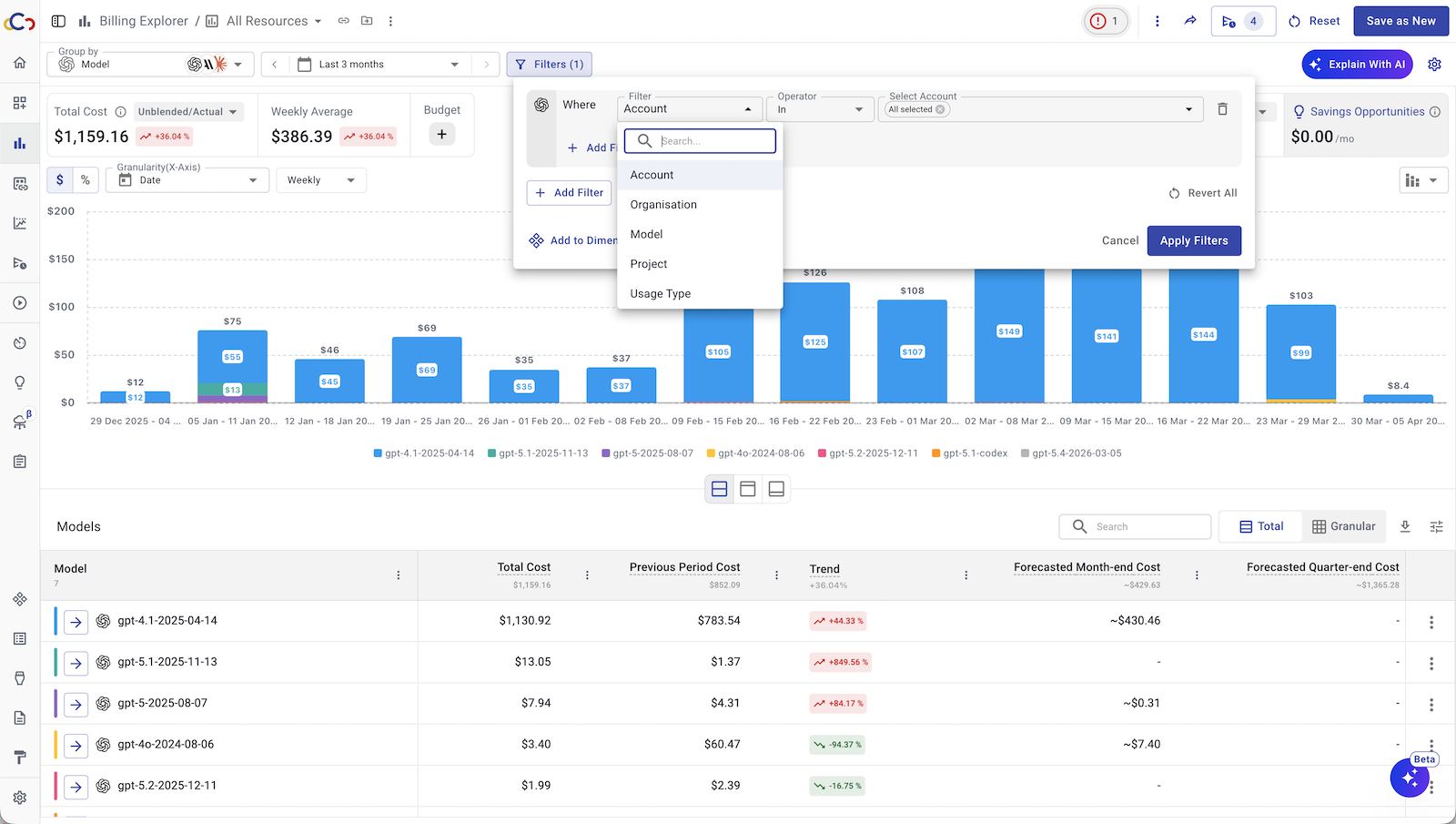Click the Total Cost info icon
The width and height of the screenshot is (1456, 824).
point(120,112)
